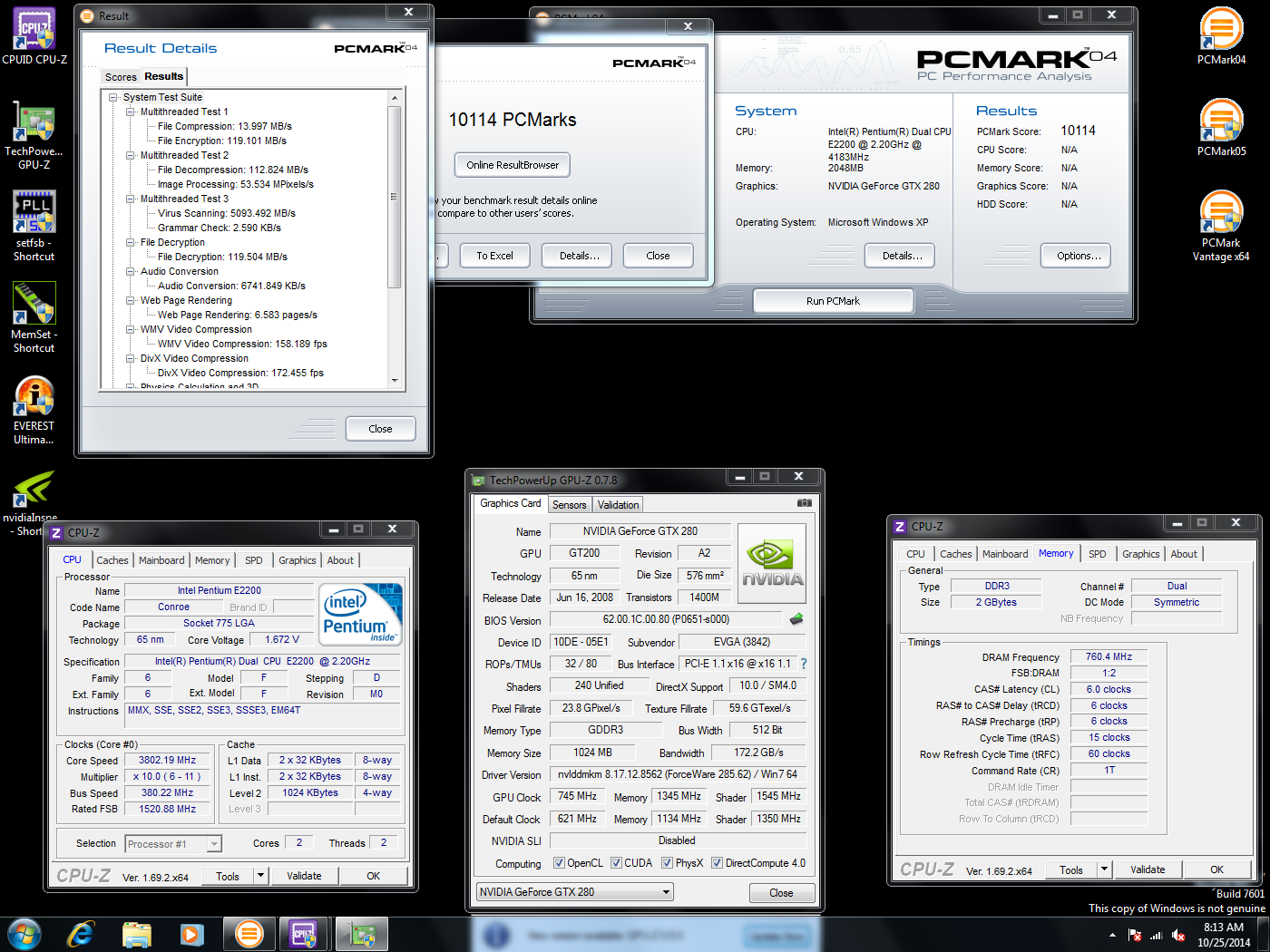Toggle the PhysX checkbox in GPU-Z
Screen dimensions: 1270x952
(x=667, y=863)
